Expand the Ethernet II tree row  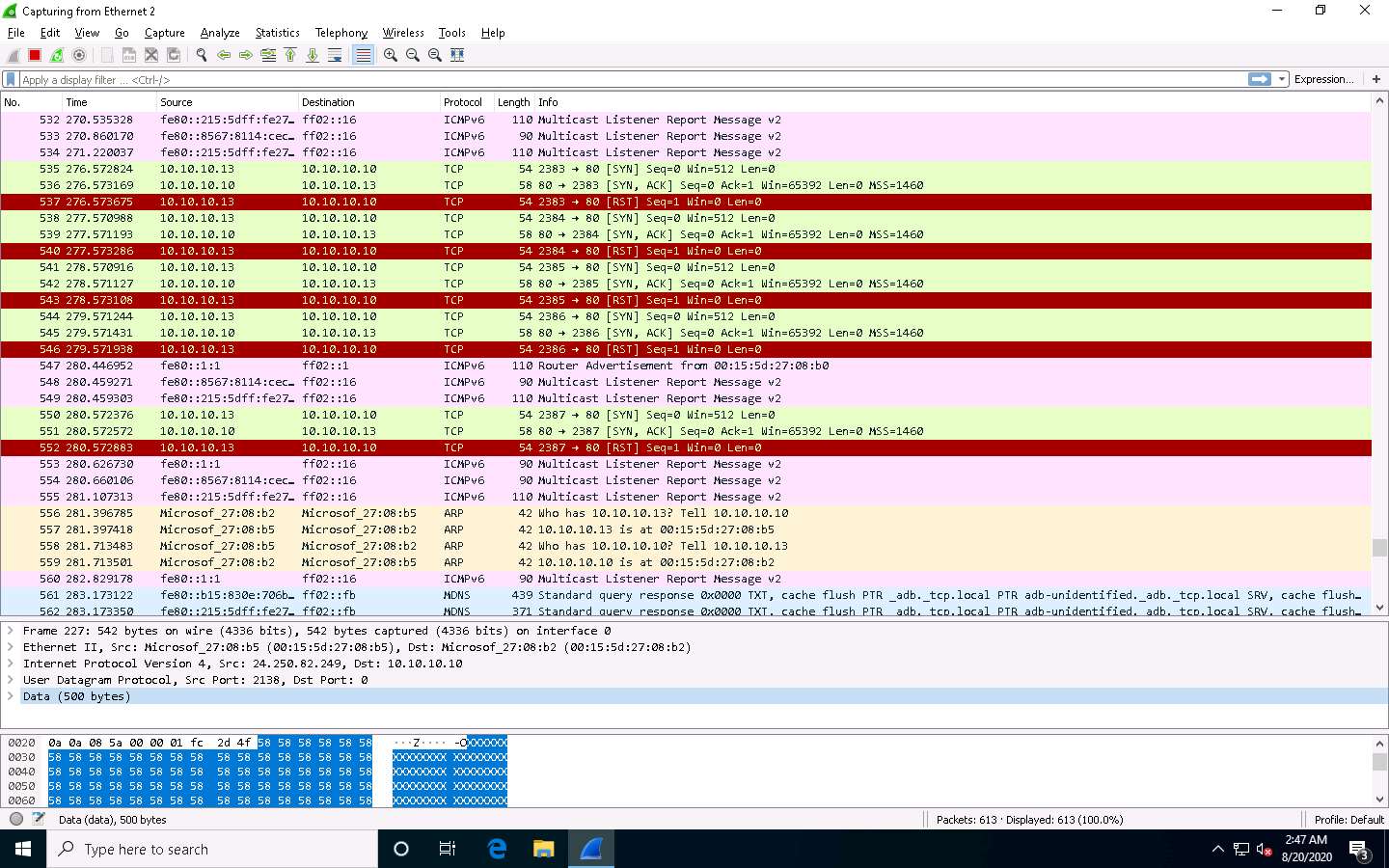pos(11,647)
